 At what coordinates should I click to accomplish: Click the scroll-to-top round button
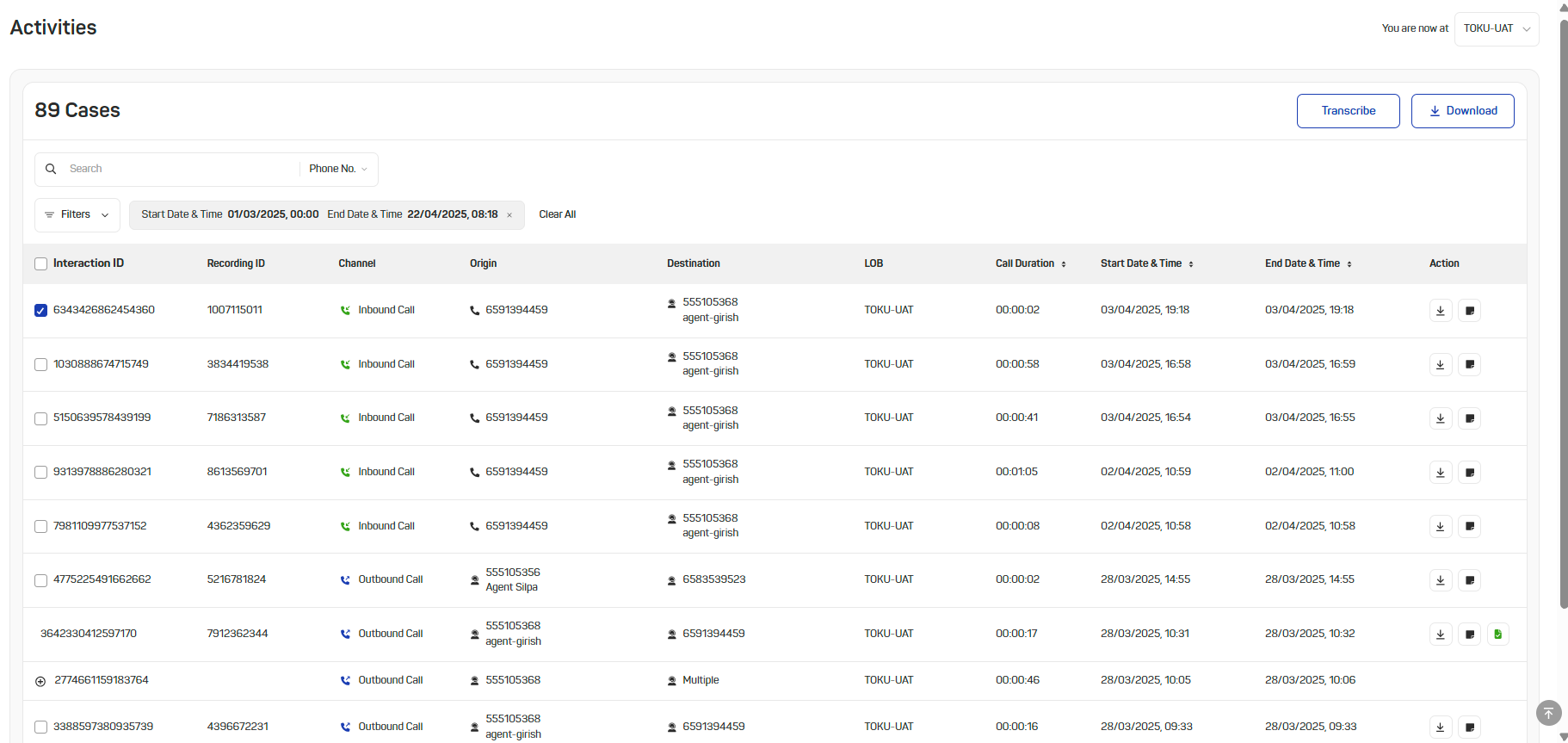pos(1548,713)
